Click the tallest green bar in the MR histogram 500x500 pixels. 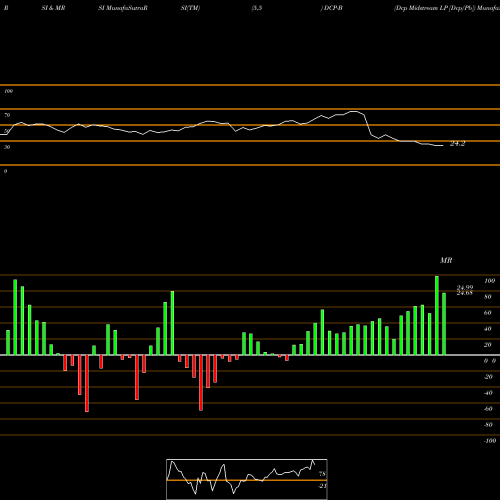[x=437, y=315]
